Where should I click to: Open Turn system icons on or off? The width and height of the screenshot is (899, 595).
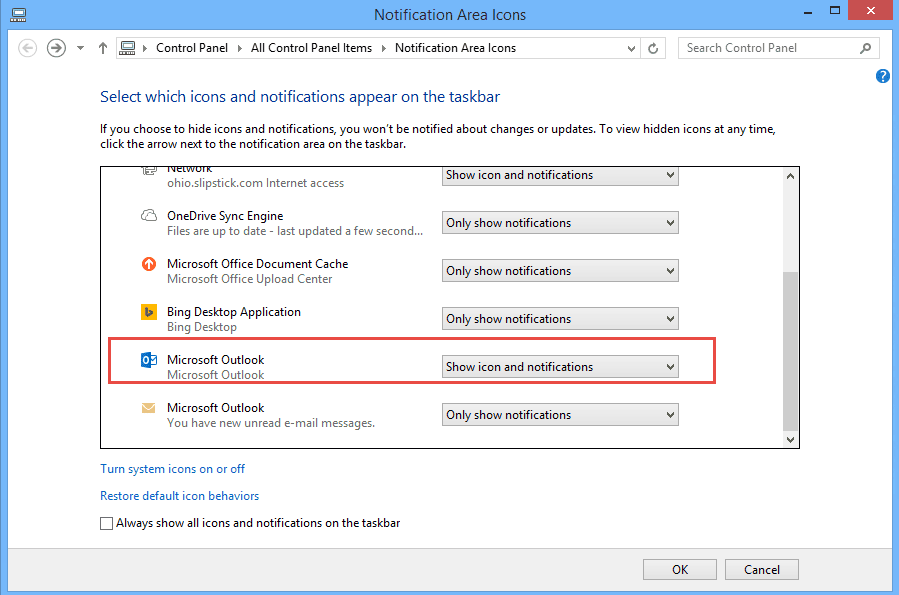point(173,469)
